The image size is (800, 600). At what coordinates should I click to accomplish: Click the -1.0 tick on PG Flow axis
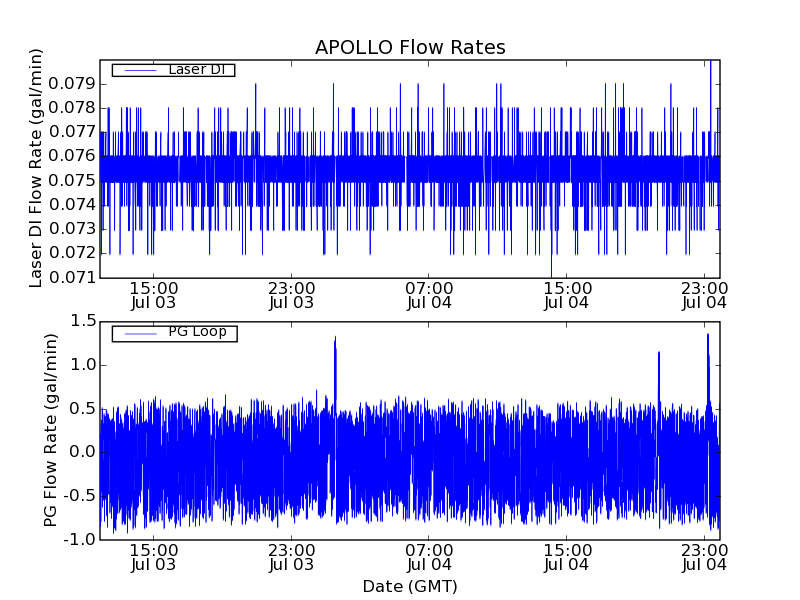(80, 539)
